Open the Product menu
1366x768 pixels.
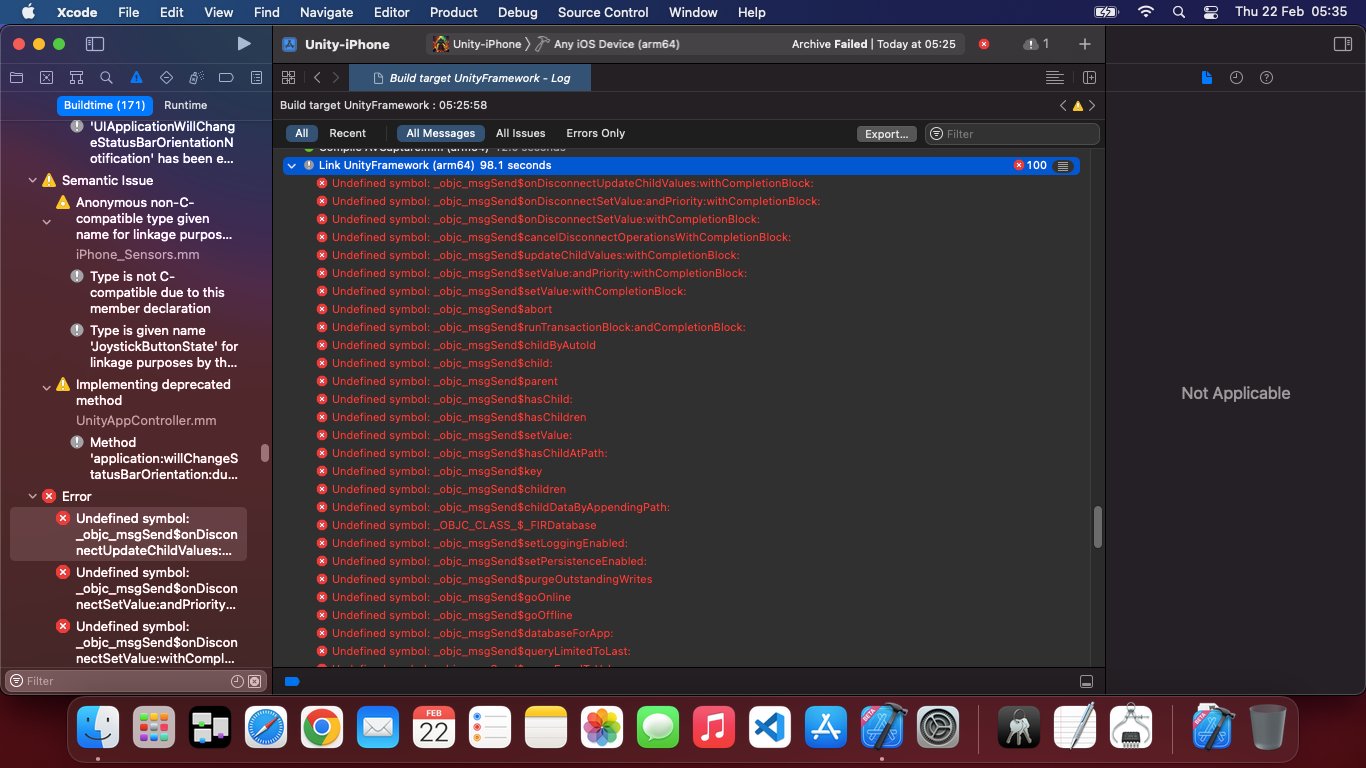(454, 12)
